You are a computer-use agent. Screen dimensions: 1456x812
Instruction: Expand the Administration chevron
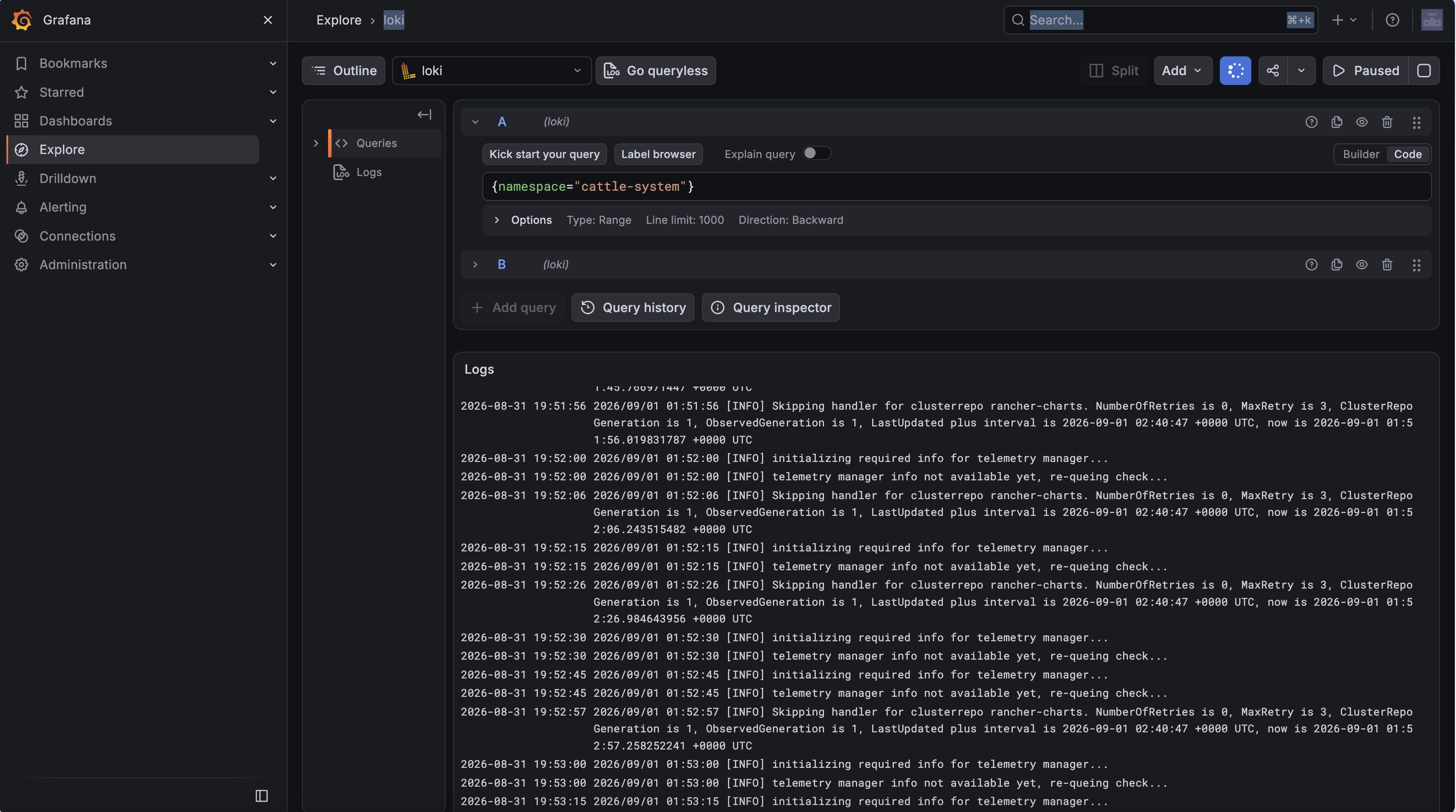[x=273, y=265]
